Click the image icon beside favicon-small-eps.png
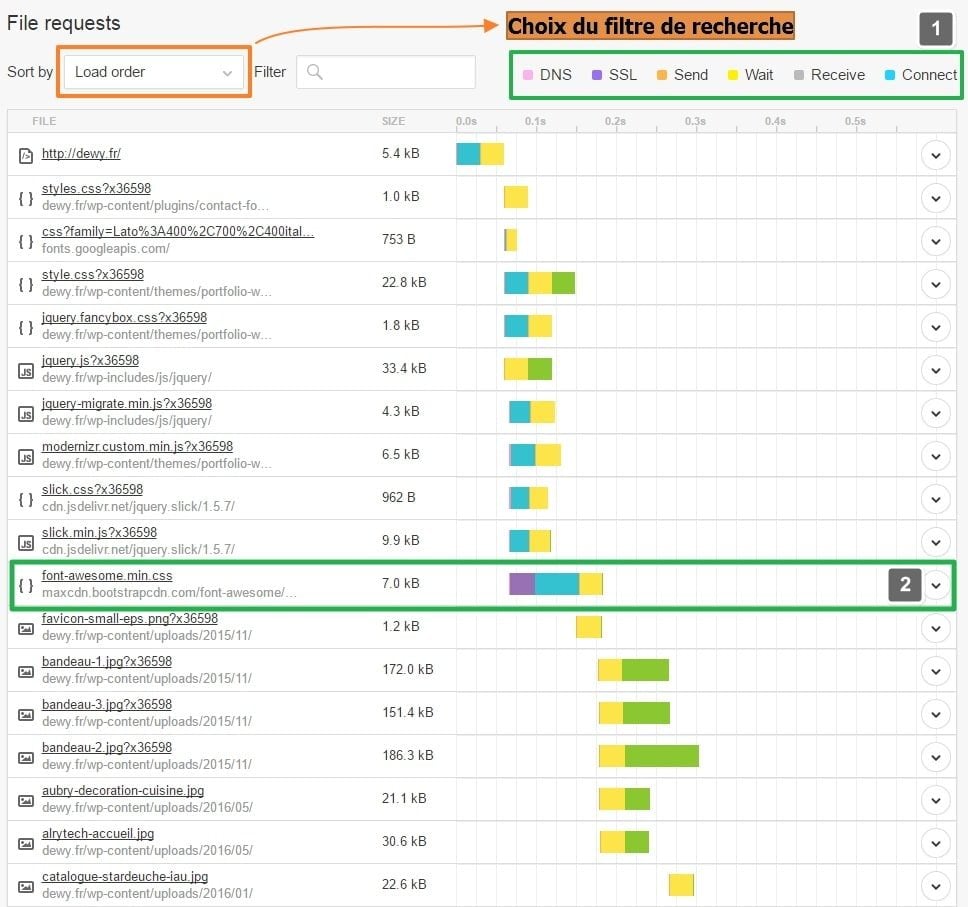The image size is (968, 907). 26,628
